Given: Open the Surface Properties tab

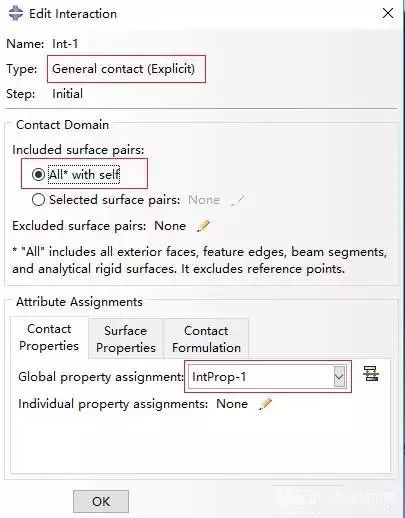Looking at the screenshot, I should pos(126,339).
